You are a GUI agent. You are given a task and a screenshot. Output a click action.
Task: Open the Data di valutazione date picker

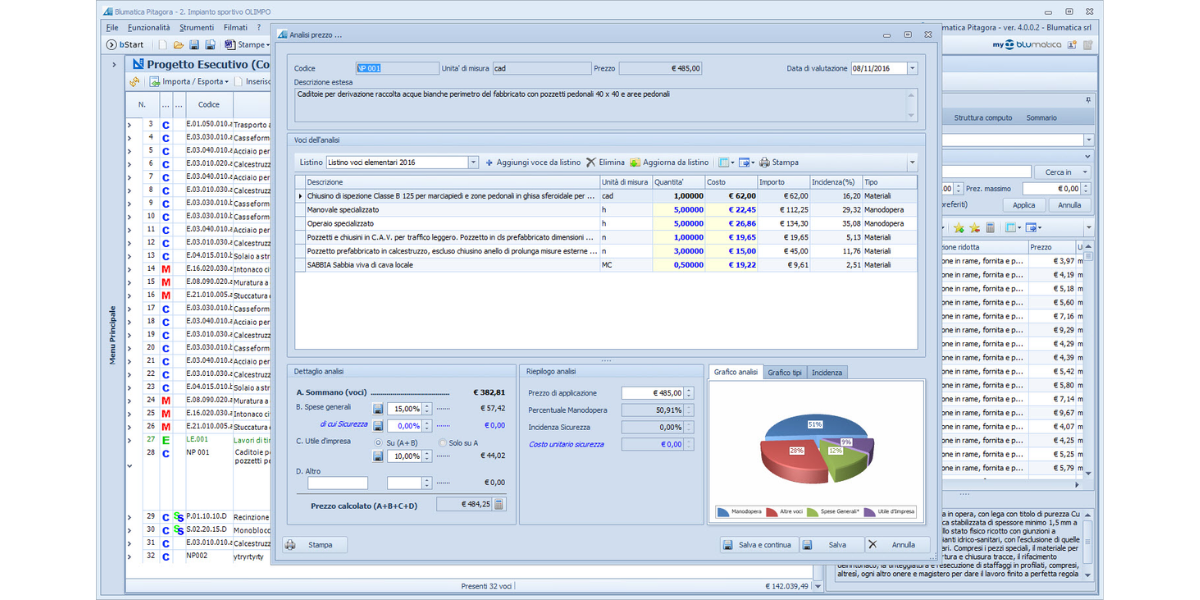tap(912, 69)
